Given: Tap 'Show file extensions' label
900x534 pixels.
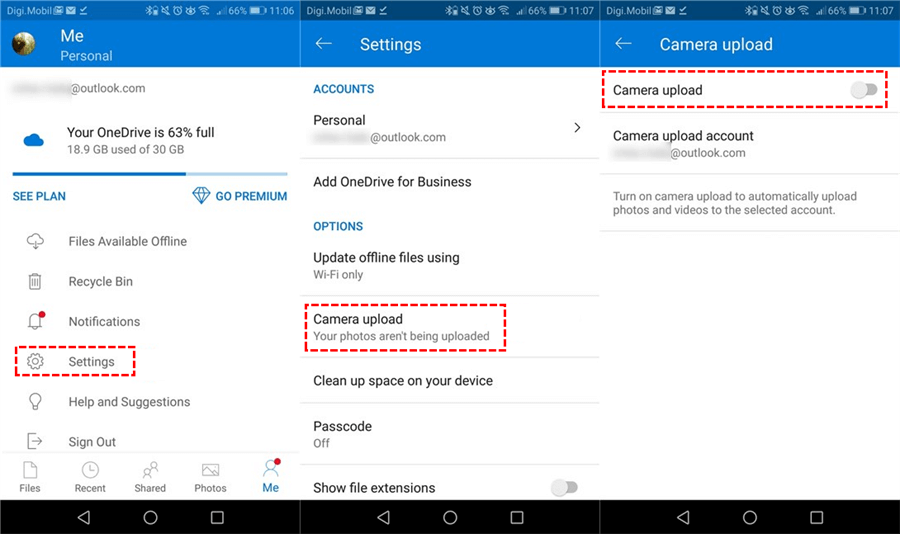Looking at the screenshot, I should point(374,487).
